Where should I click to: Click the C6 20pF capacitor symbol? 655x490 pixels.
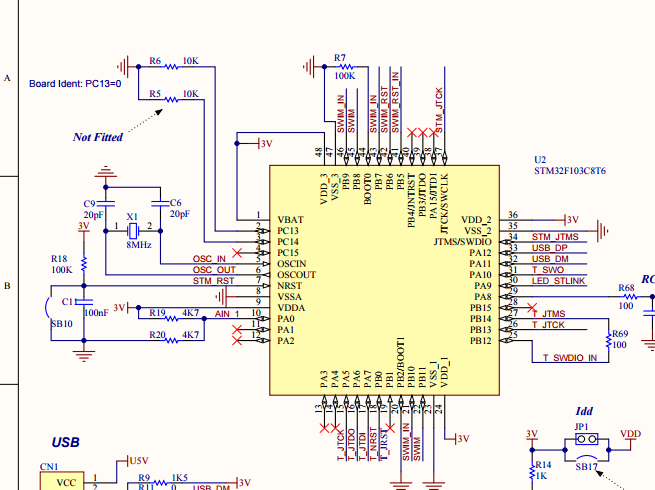(160, 203)
